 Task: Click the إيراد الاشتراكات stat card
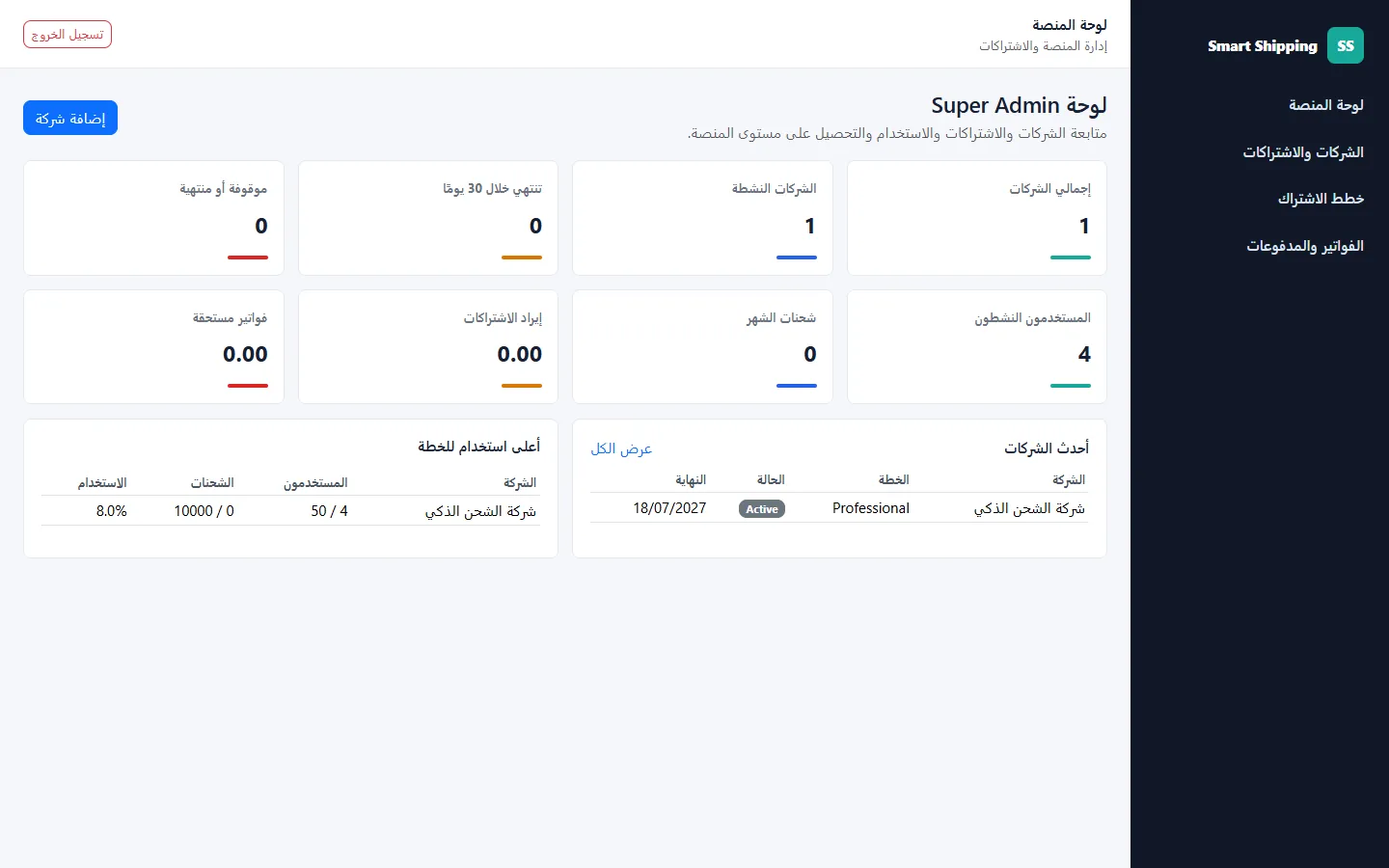pyautogui.click(x=428, y=347)
